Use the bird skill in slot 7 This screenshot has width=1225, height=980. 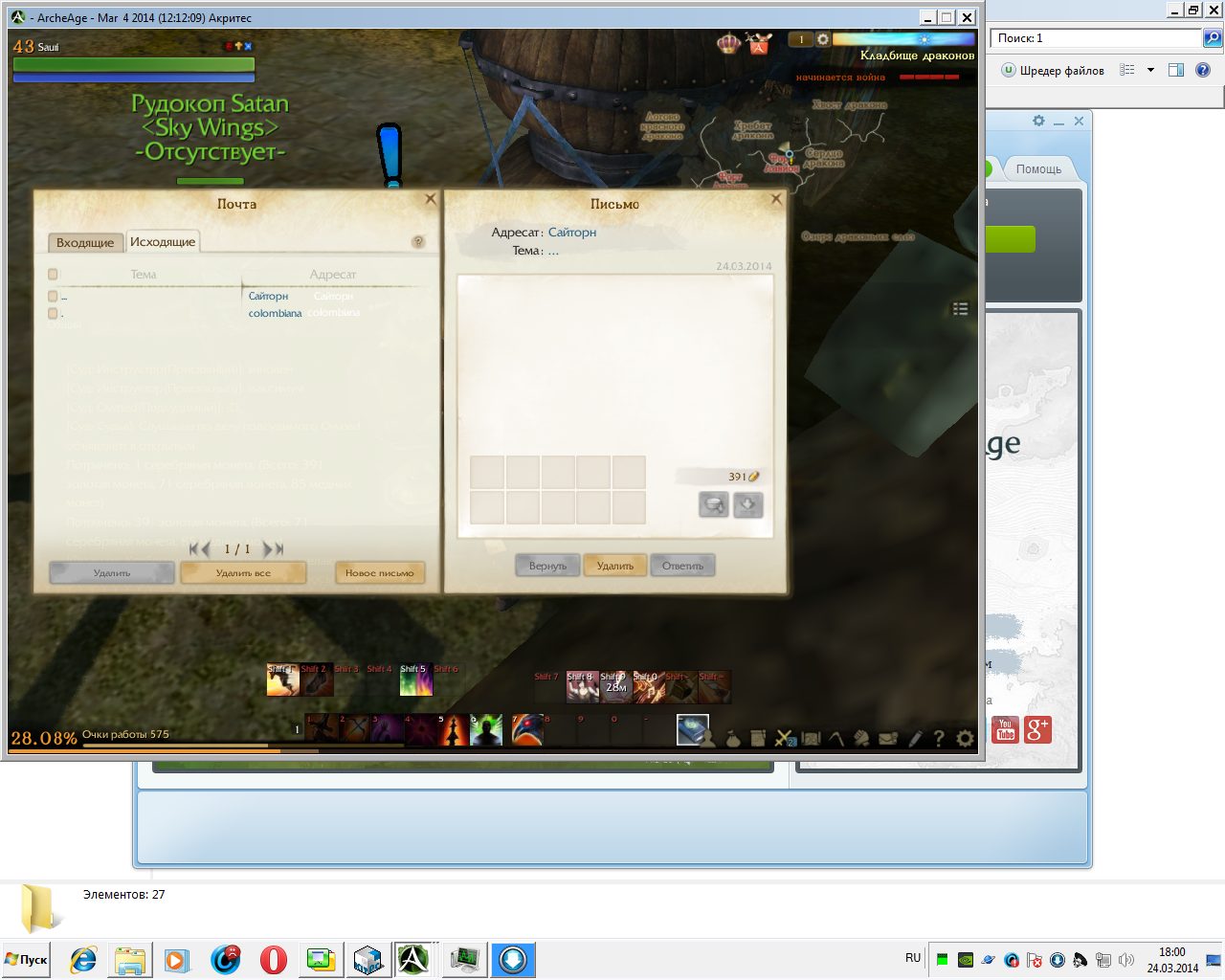pyautogui.click(x=527, y=730)
